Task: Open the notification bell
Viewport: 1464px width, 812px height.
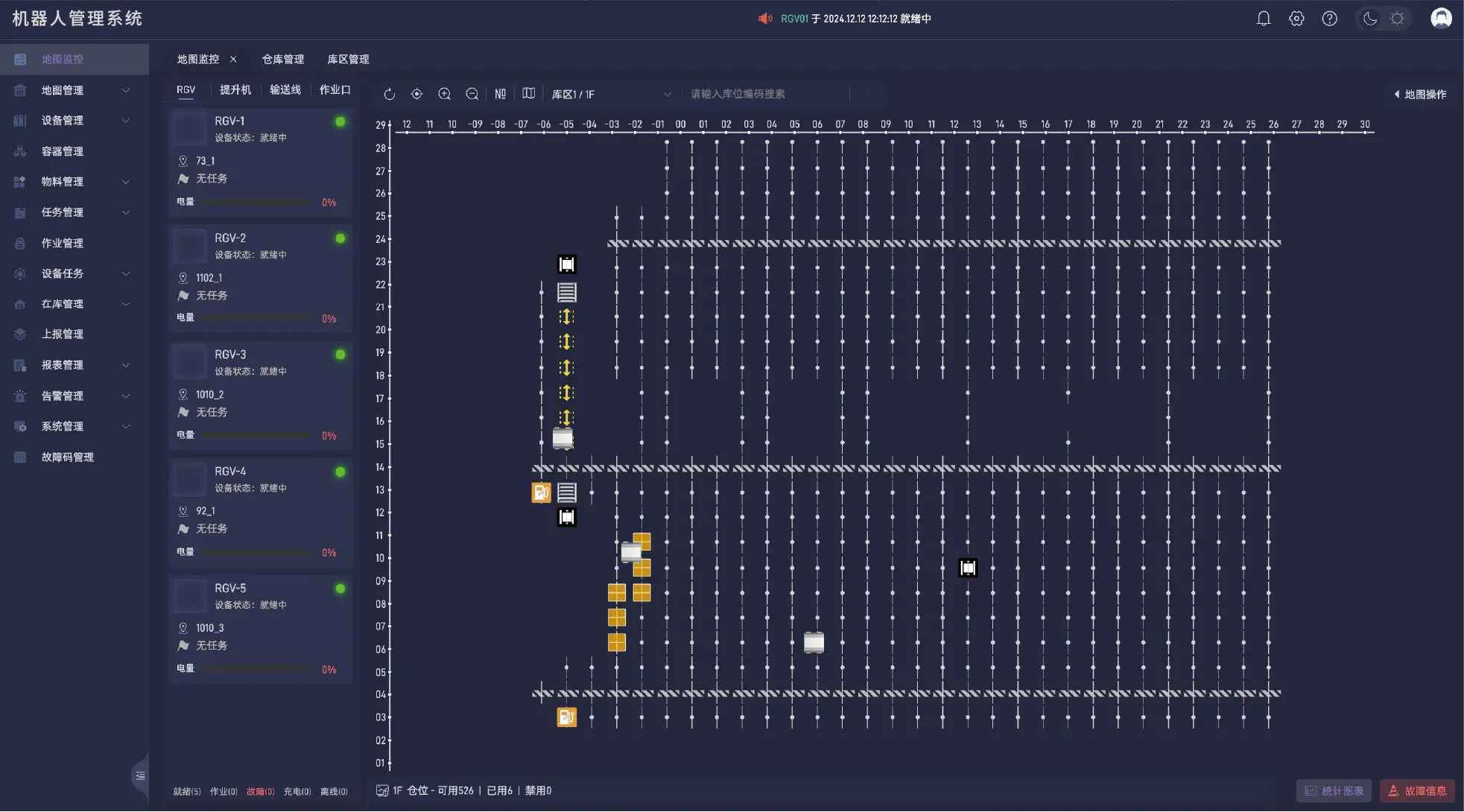Action: click(1264, 19)
